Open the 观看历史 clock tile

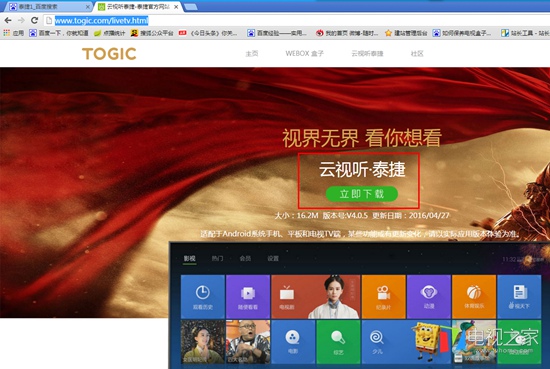click(x=203, y=296)
